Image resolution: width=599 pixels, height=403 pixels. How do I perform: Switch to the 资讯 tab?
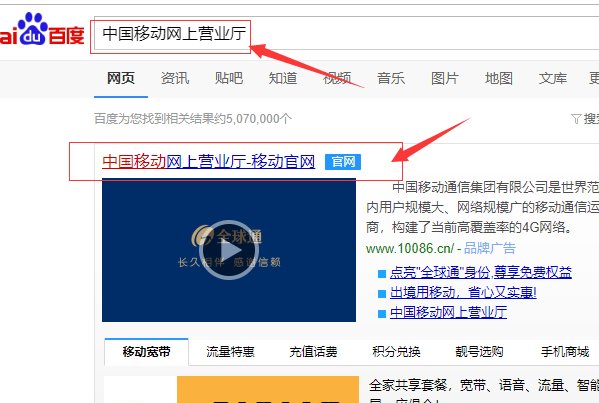(175, 78)
